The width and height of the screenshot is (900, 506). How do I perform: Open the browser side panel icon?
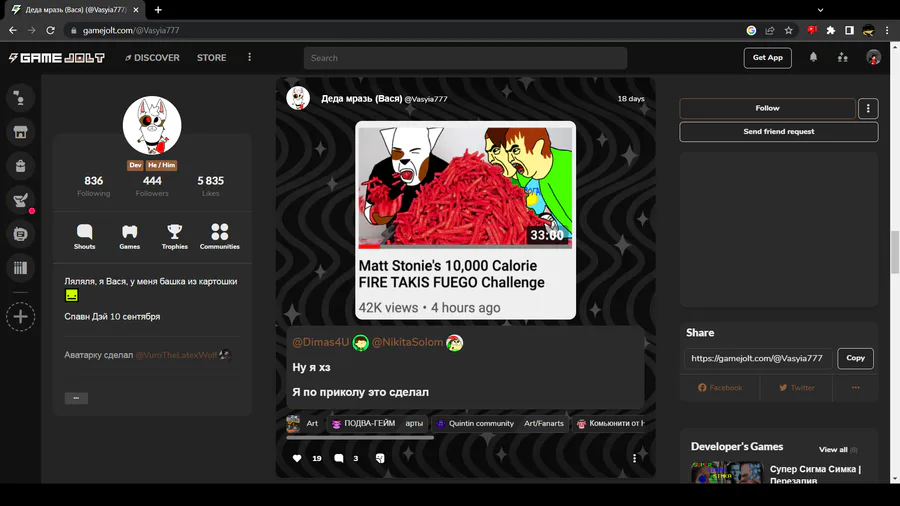pos(849,30)
